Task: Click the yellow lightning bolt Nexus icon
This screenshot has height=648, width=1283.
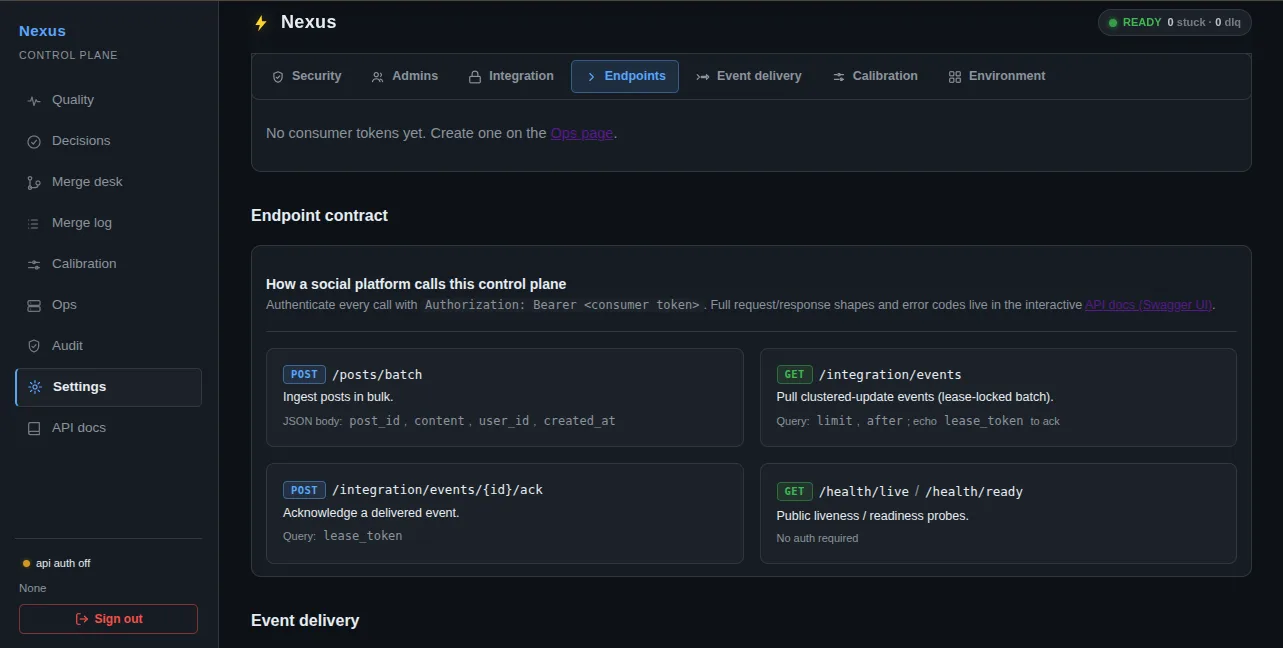Action: [x=261, y=22]
